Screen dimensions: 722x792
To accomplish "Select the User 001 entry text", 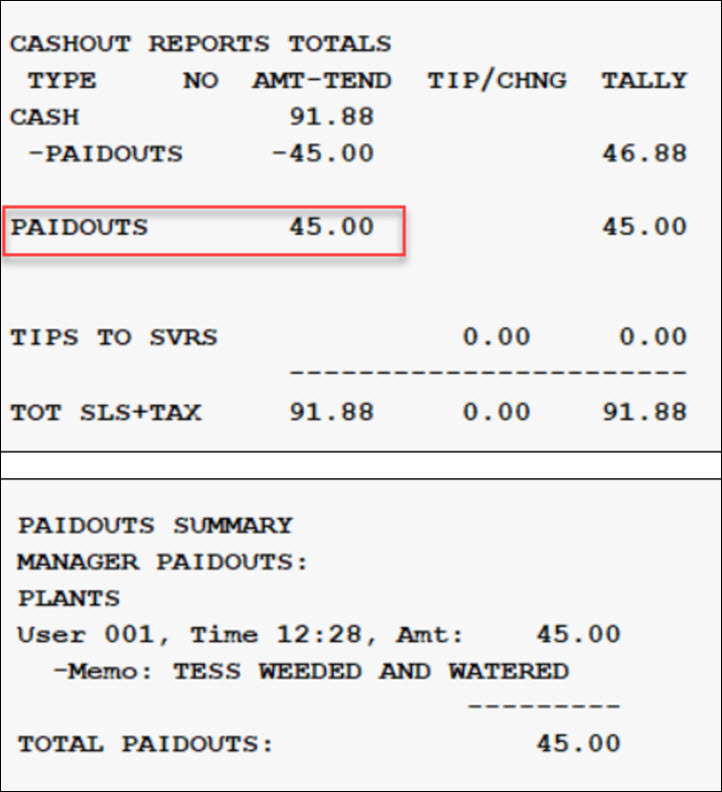I will click(94, 635).
